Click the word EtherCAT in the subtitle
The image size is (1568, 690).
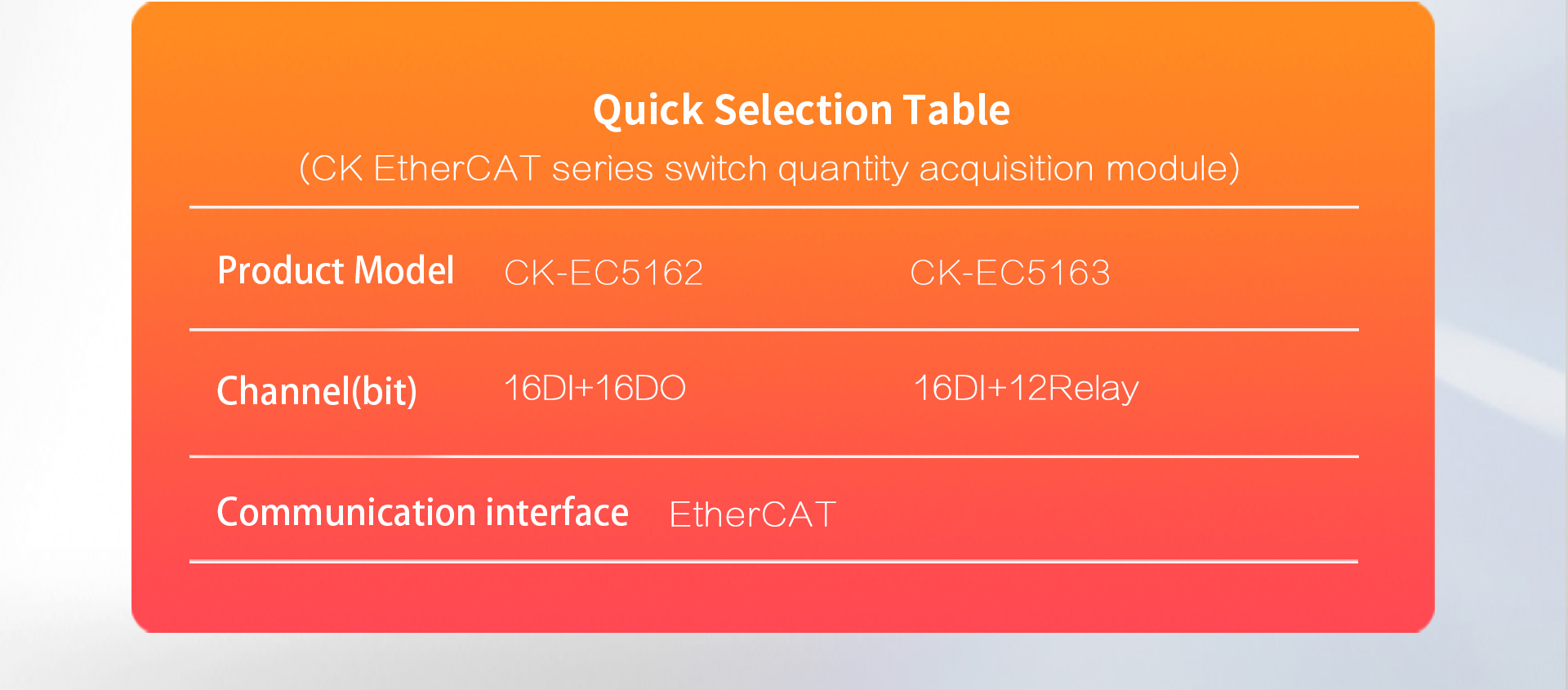457,169
